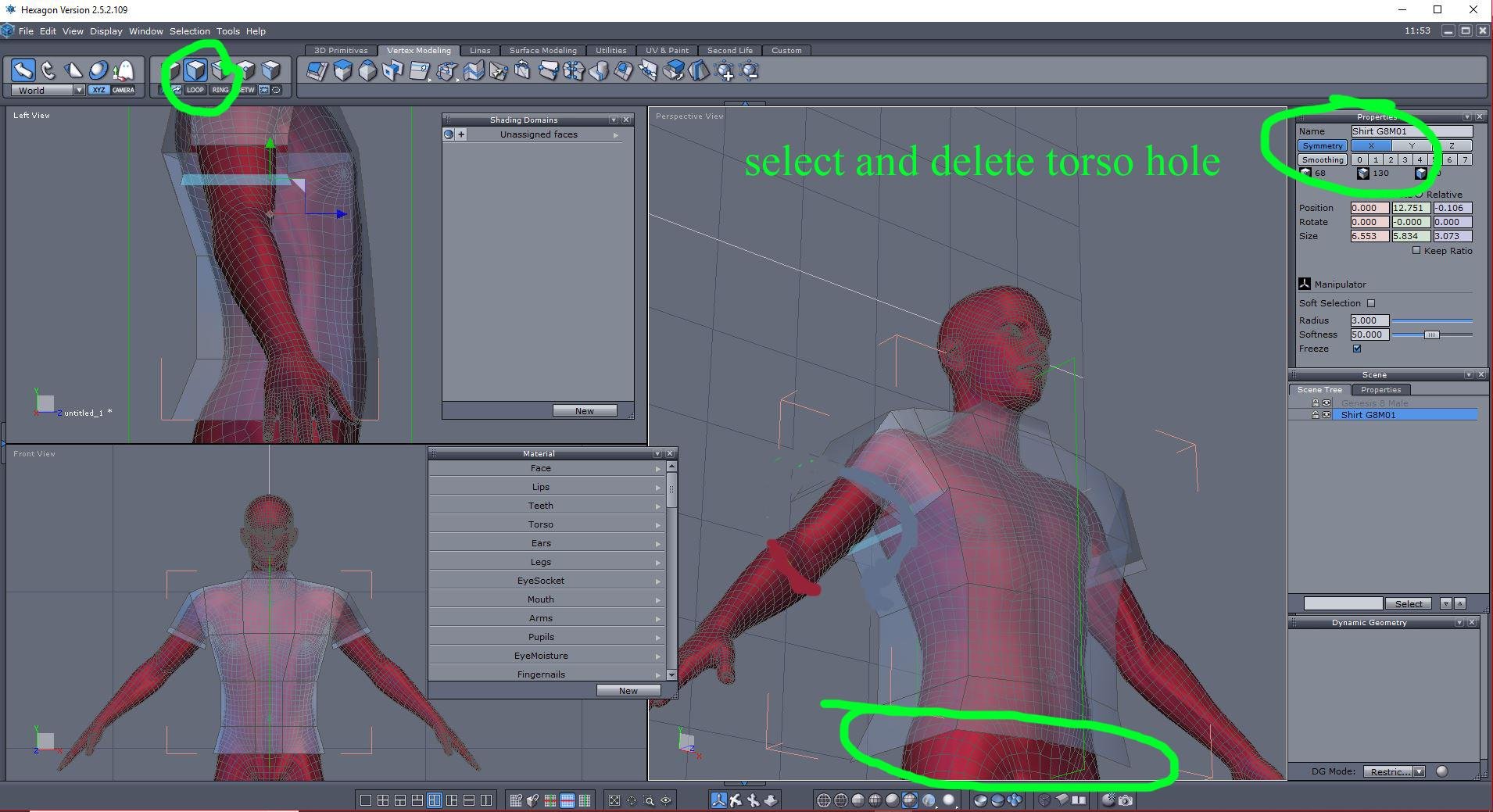Screen dimensions: 1493x812
Task: Switch to the Surface Modeling tab
Action: [543, 50]
